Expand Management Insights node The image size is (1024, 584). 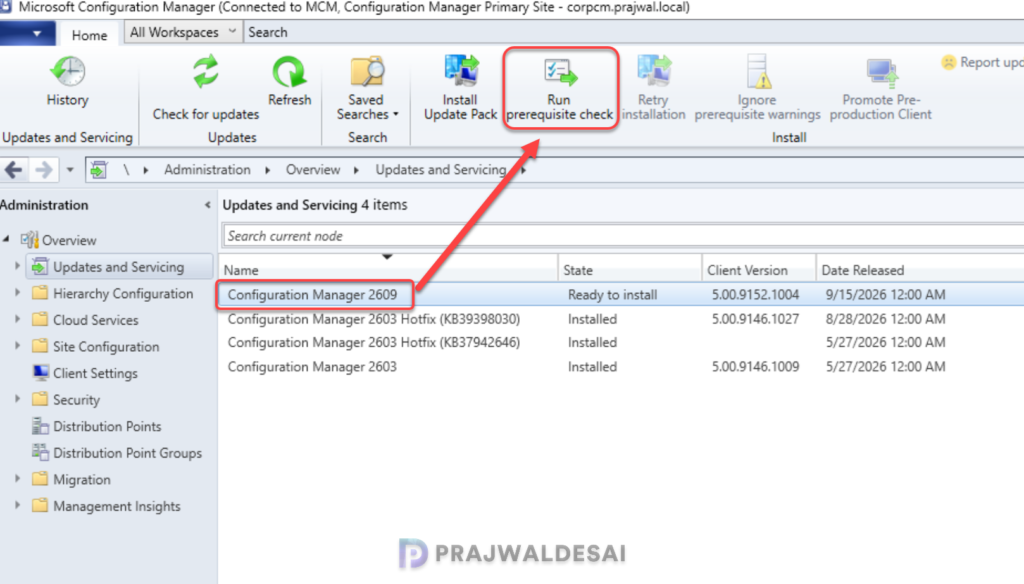(x=18, y=506)
